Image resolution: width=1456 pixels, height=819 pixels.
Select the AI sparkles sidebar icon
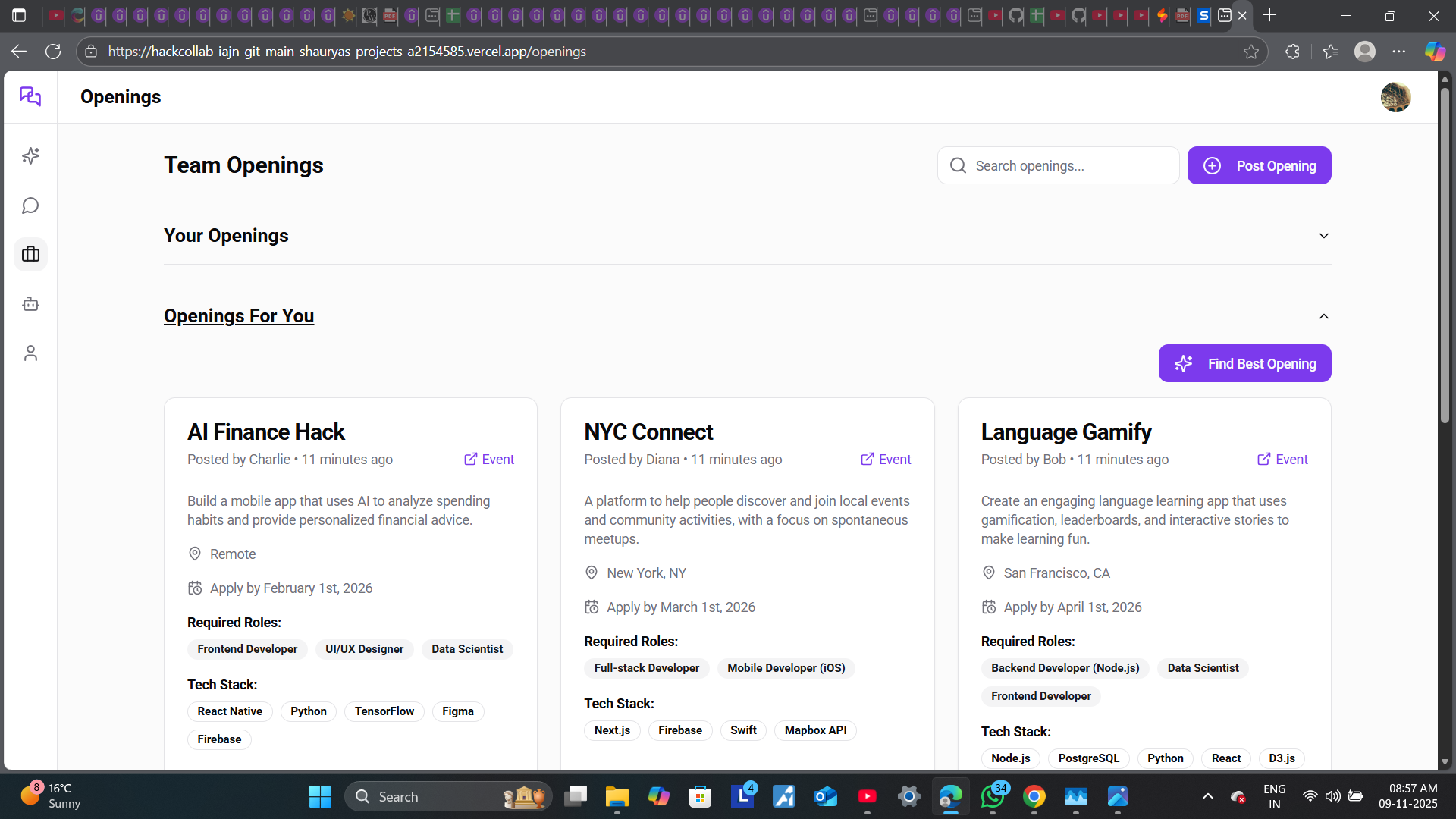(x=30, y=155)
